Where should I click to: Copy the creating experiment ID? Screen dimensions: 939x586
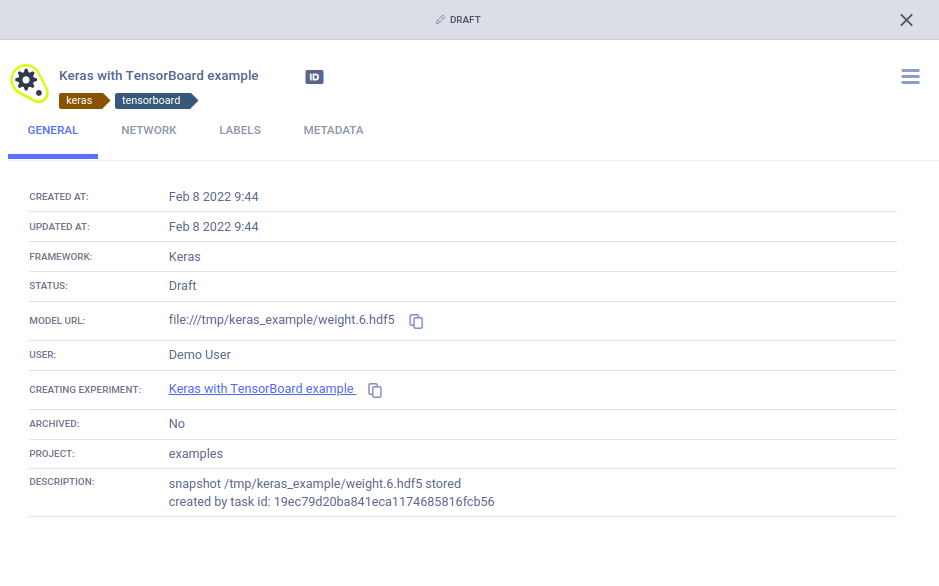tap(375, 390)
